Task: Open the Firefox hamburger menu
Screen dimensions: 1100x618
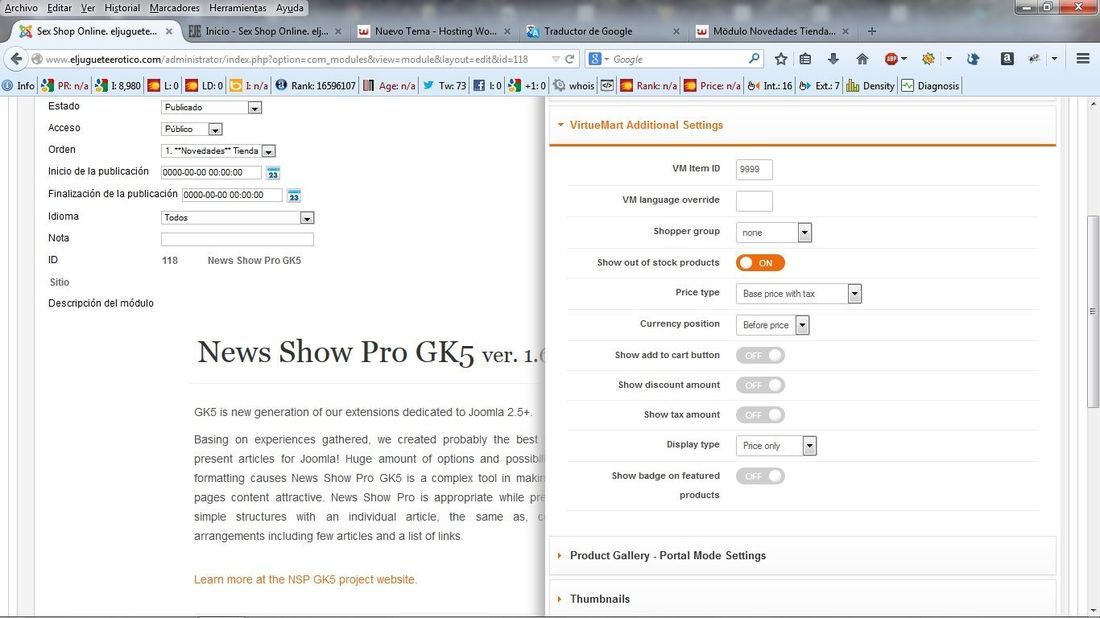Action: click(x=1083, y=59)
